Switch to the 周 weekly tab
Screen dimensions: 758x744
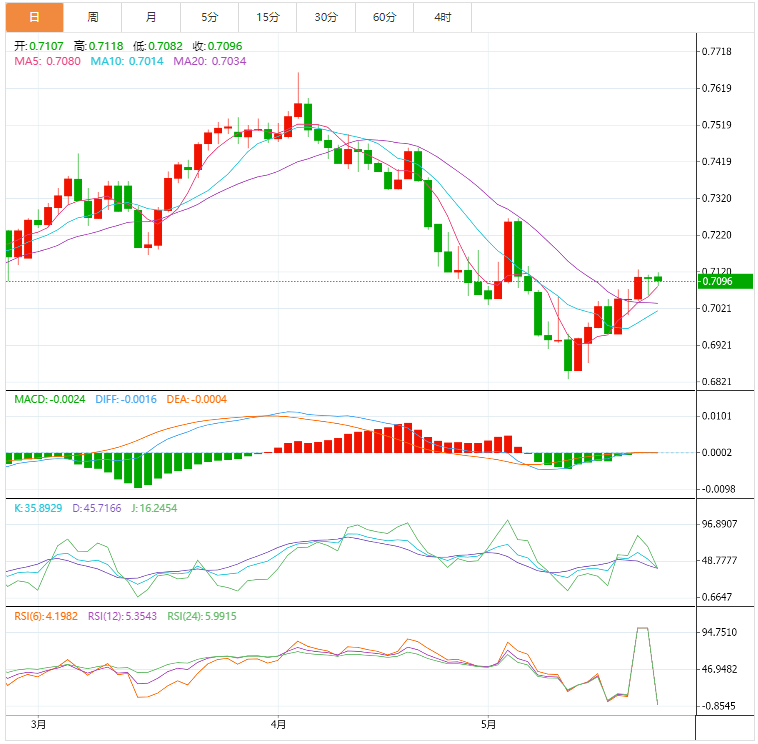[x=93, y=17]
